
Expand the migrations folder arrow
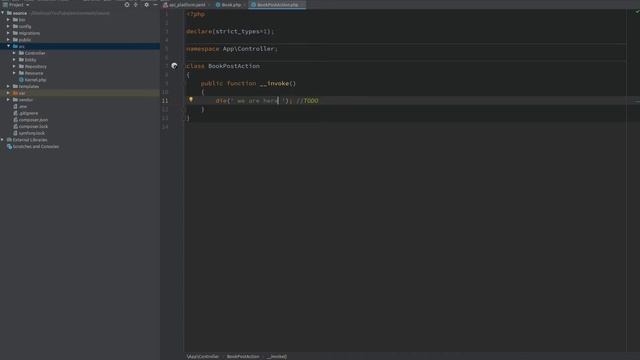pyautogui.click(x=9, y=33)
